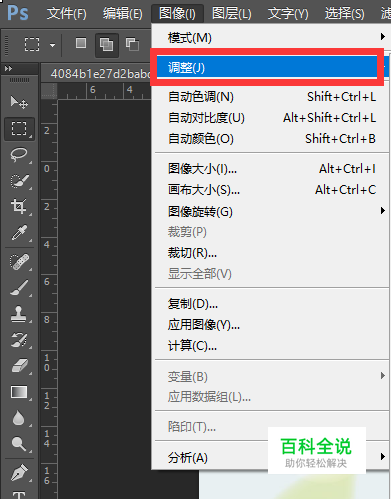Choose Subtract from Selection mode button
The width and height of the screenshot is (391, 499).
tap(132, 44)
